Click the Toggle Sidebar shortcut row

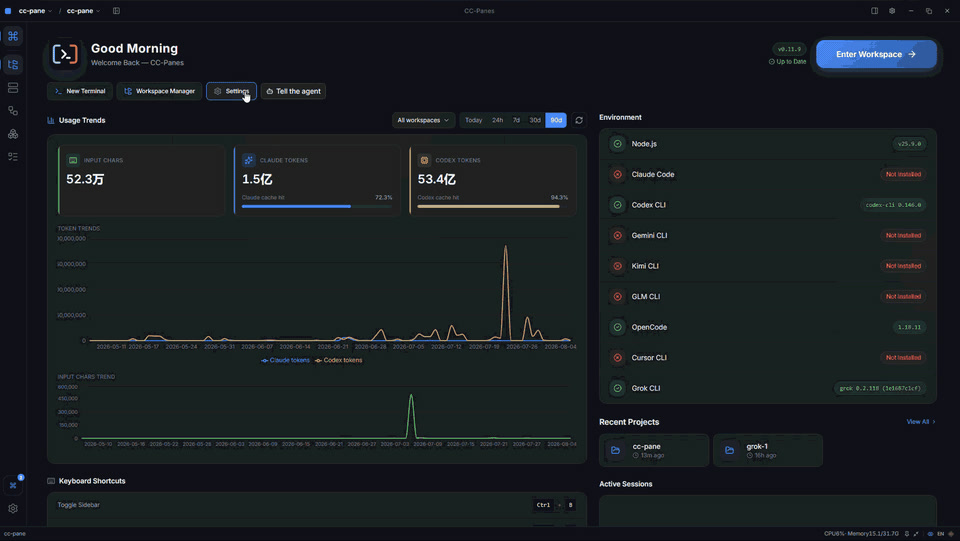click(x=317, y=506)
